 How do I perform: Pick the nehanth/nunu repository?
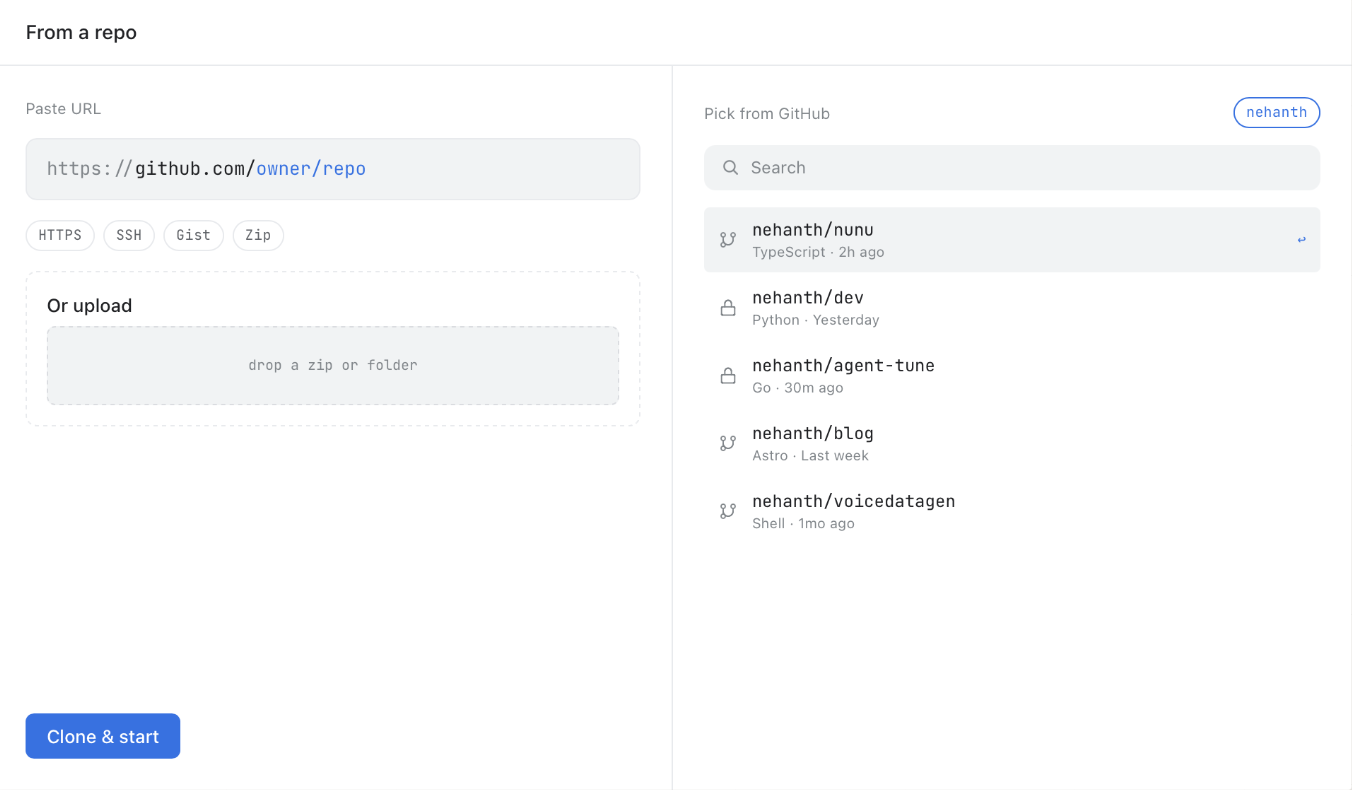(1012, 240)
